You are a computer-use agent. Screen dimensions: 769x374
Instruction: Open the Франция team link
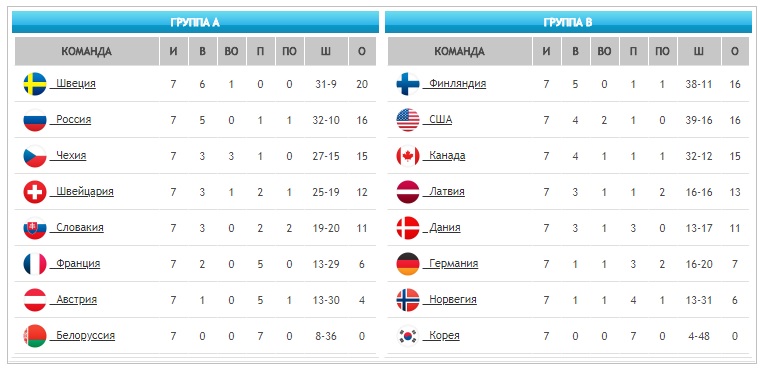75,264
